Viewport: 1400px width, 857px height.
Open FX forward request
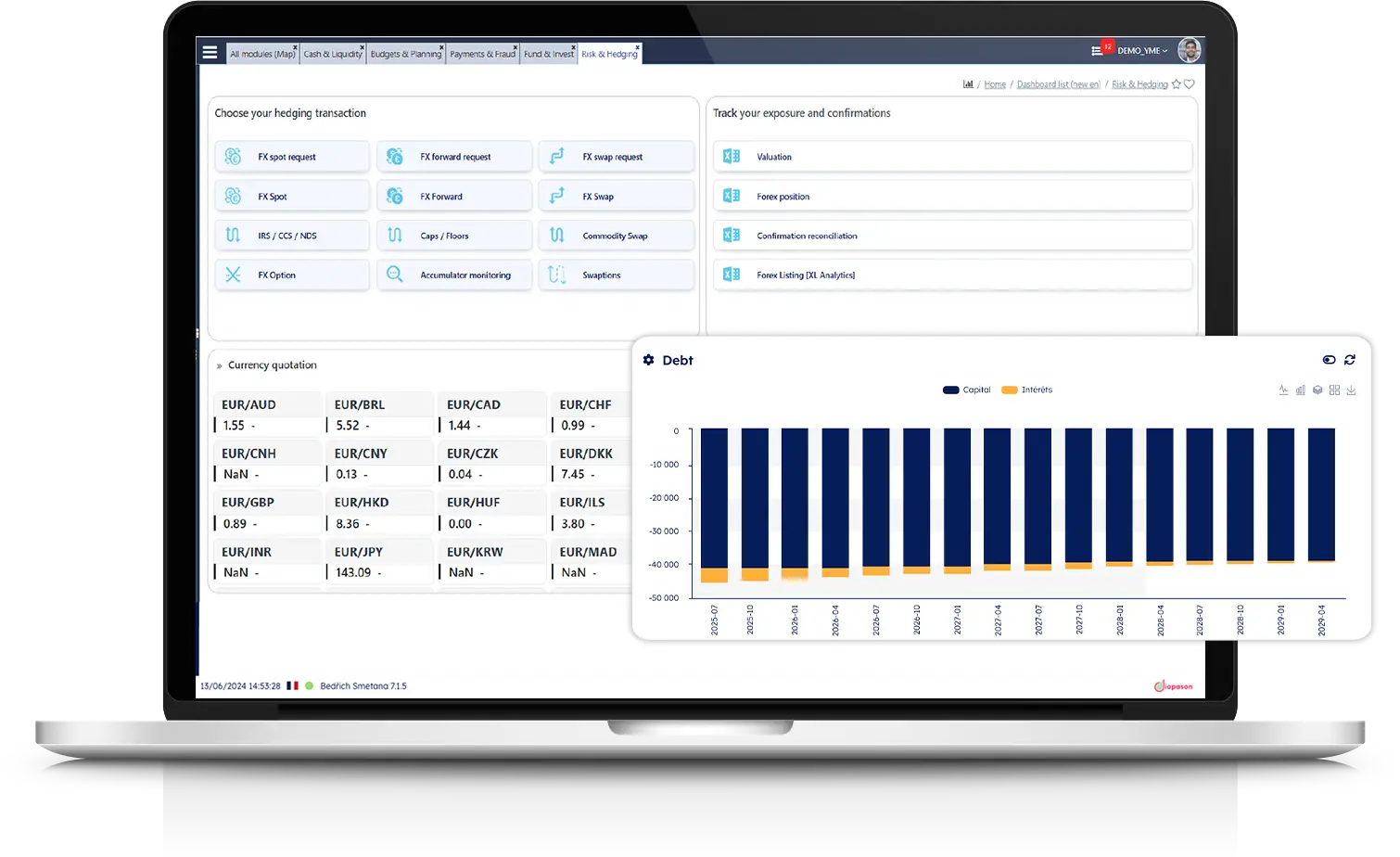[454, 157]
